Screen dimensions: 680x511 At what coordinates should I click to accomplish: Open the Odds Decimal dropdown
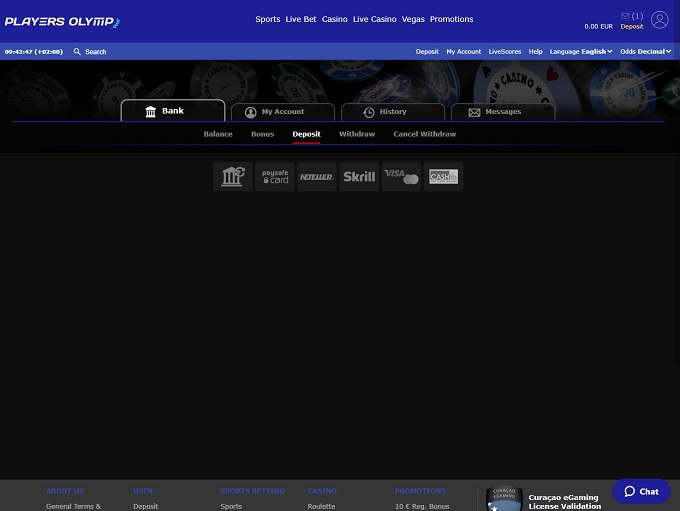[643, 51]
